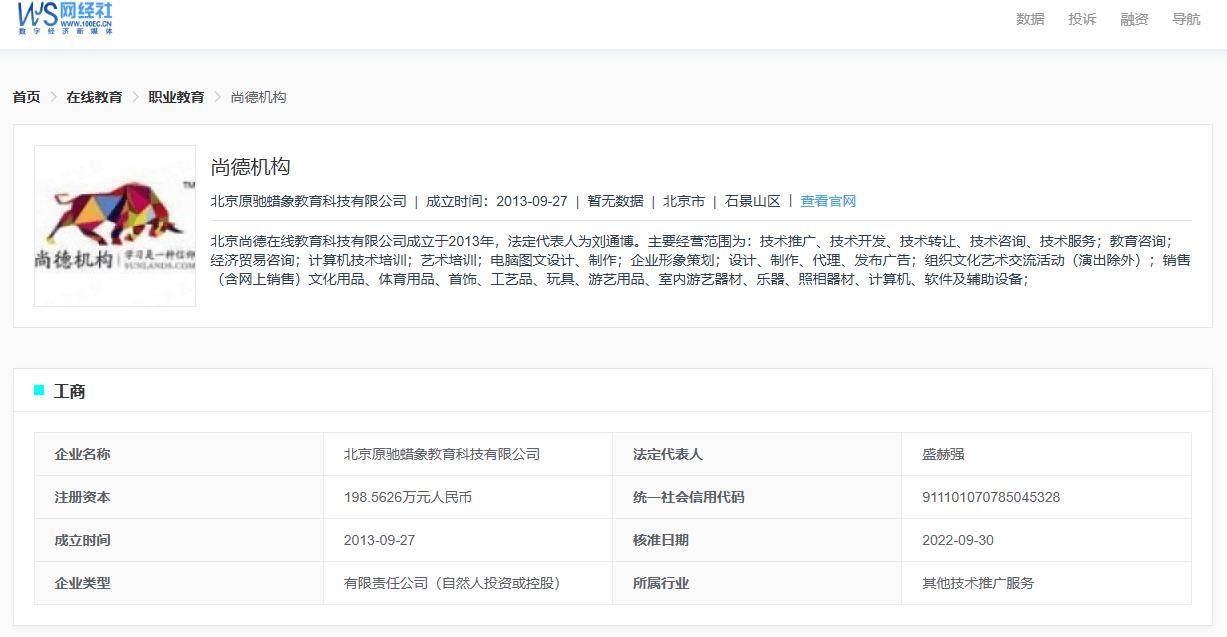Image resolution: width=1227 pixels, height=637 pixels.
Task: Click 2013-09-27 in the table
Action: pos(379,540)
